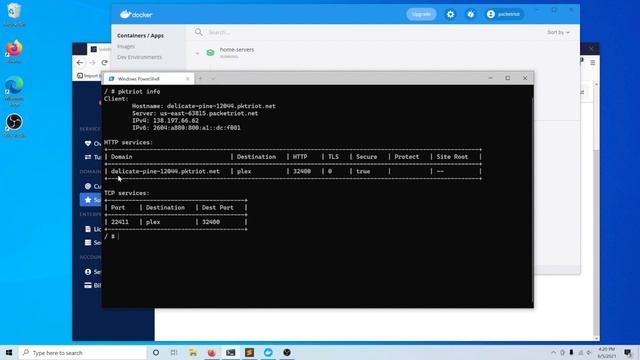Click the home-servers stack icon
The width and height of the screenshot is (640, 360).
click(211, 53)
